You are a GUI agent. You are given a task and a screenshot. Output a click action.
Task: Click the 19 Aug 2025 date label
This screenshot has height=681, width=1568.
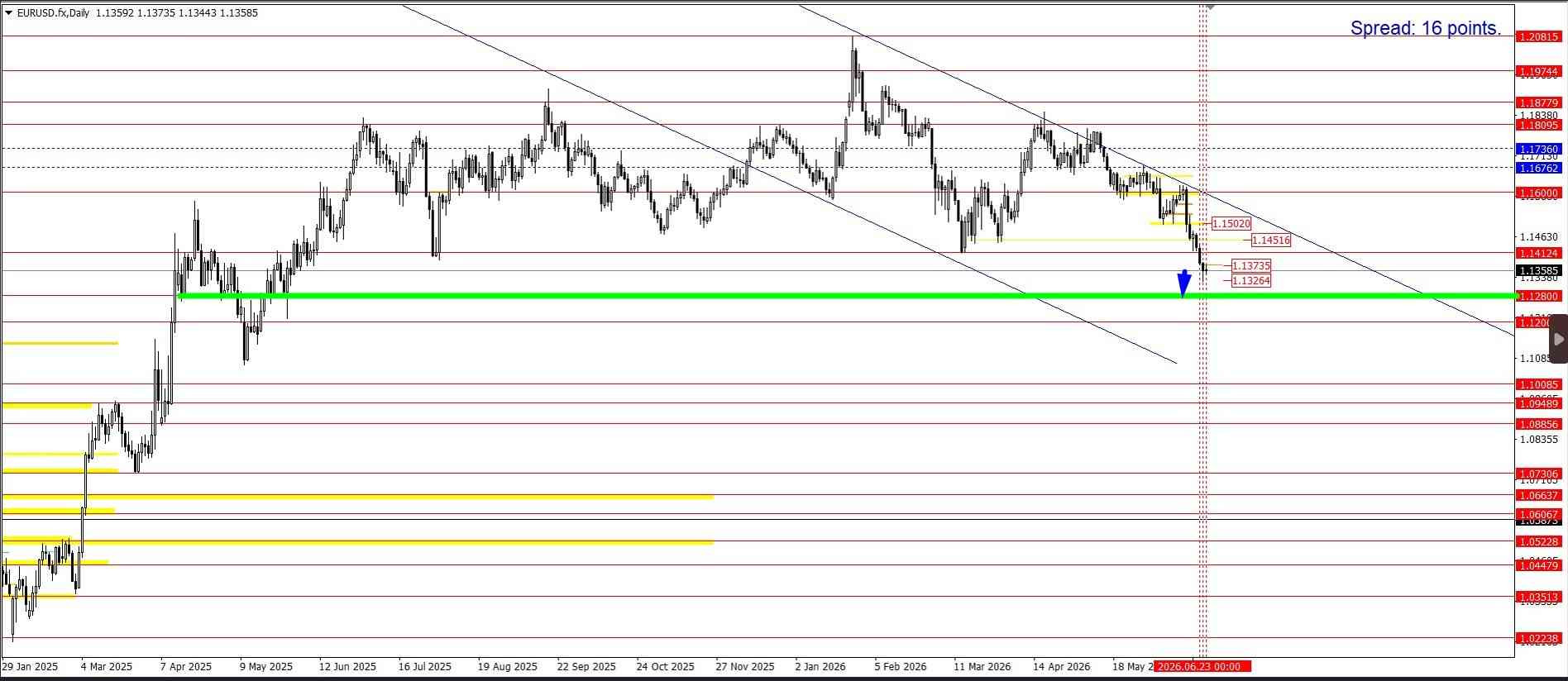pyautogui.click(x=507, y=667)
